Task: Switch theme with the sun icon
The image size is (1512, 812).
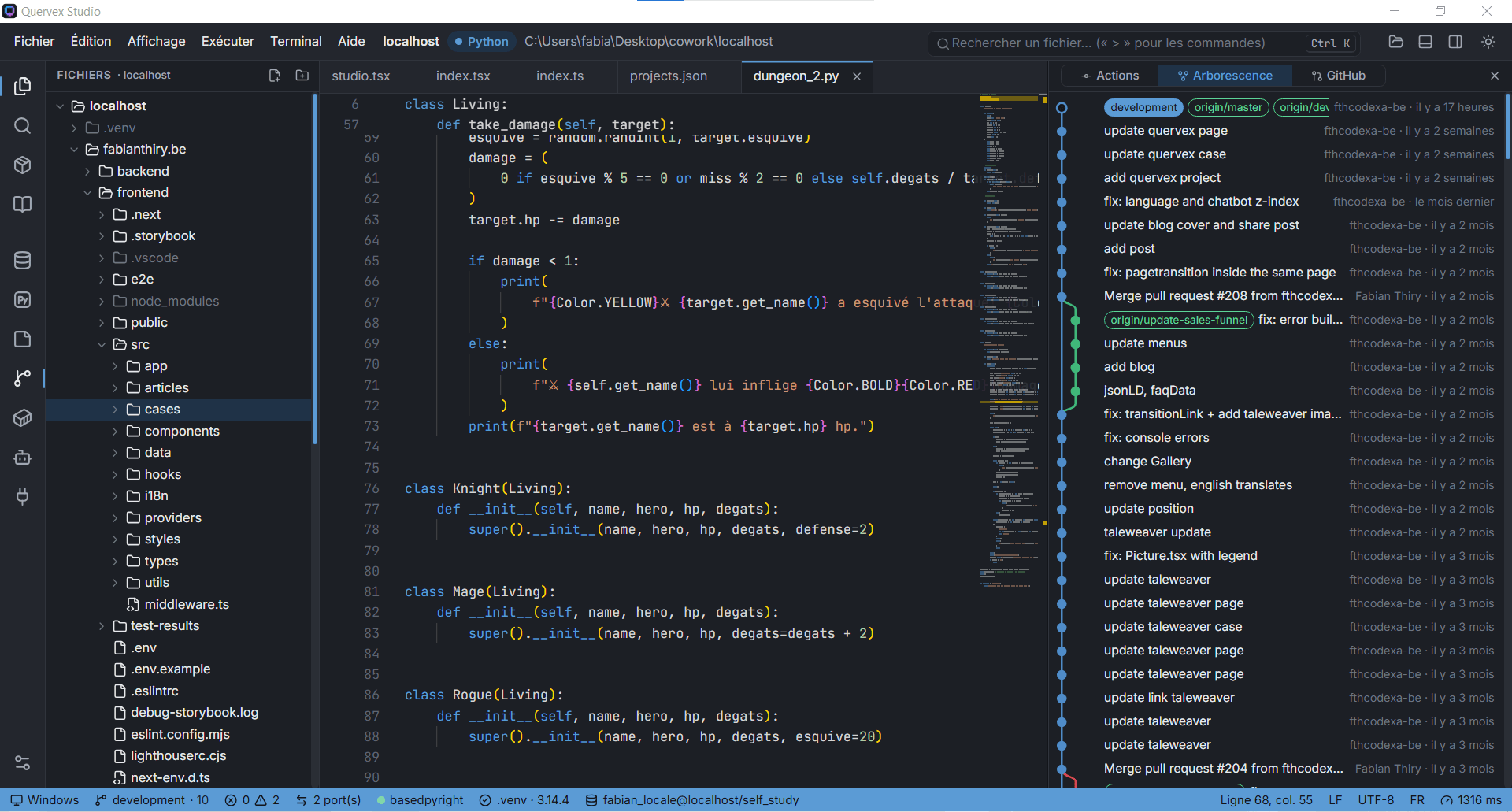Action: pyautogui.click(x=1488, y=42)
